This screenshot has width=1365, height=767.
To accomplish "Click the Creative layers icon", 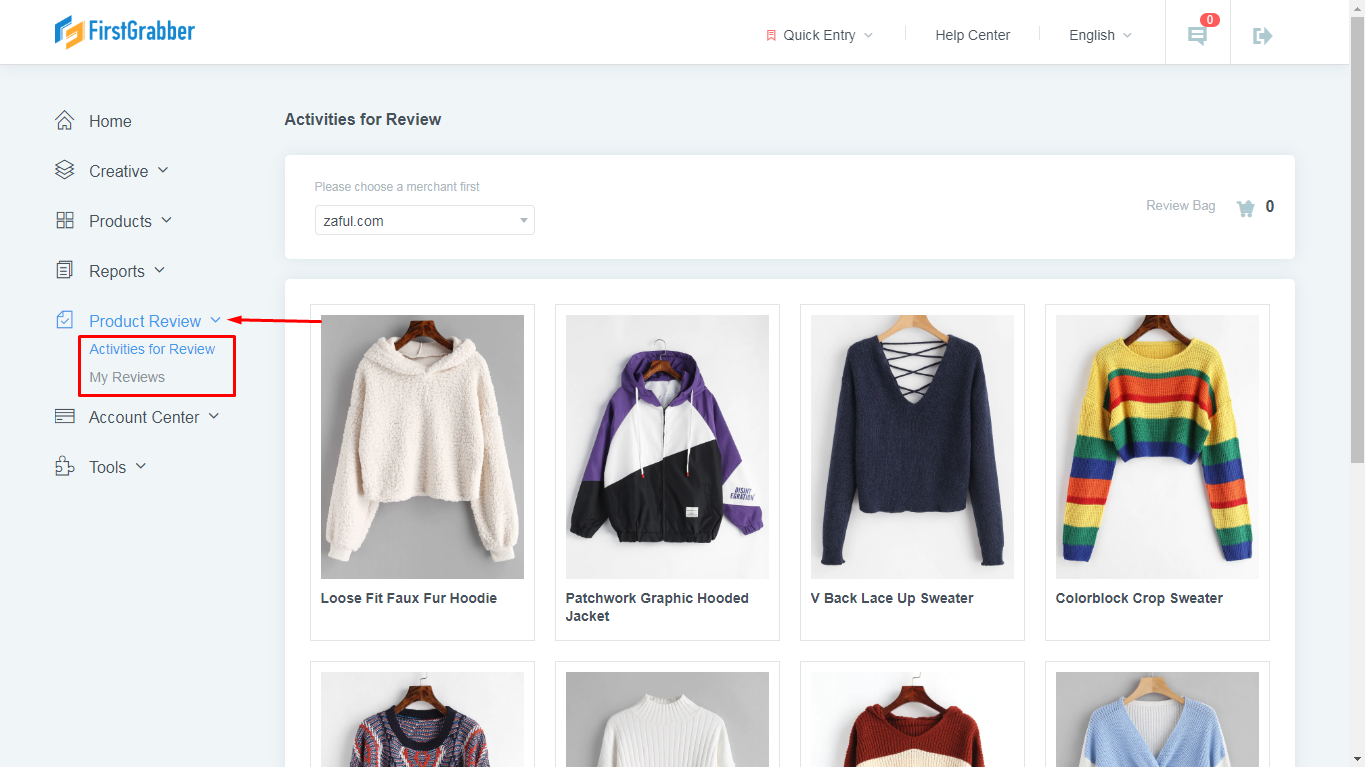I will click(x=65, y=170).
